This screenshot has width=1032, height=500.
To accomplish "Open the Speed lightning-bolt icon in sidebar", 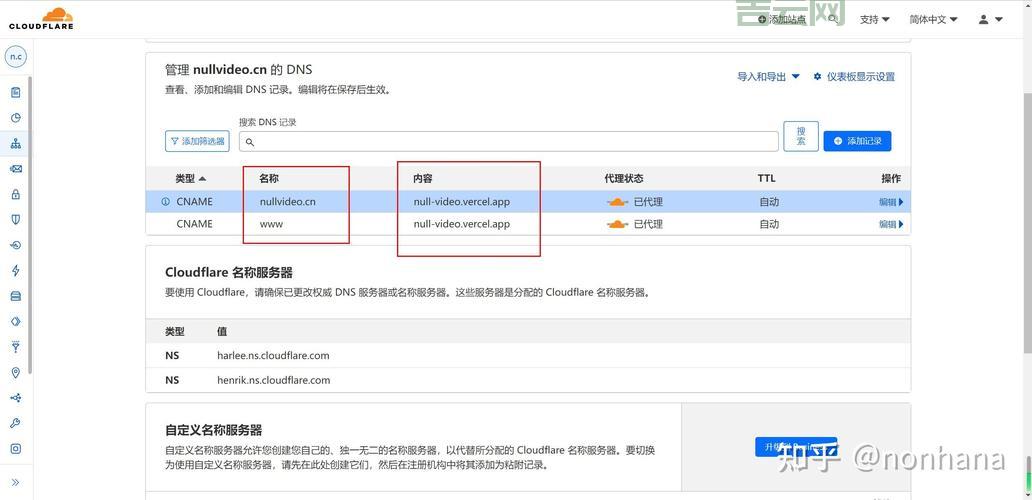I will pos(16,270).
